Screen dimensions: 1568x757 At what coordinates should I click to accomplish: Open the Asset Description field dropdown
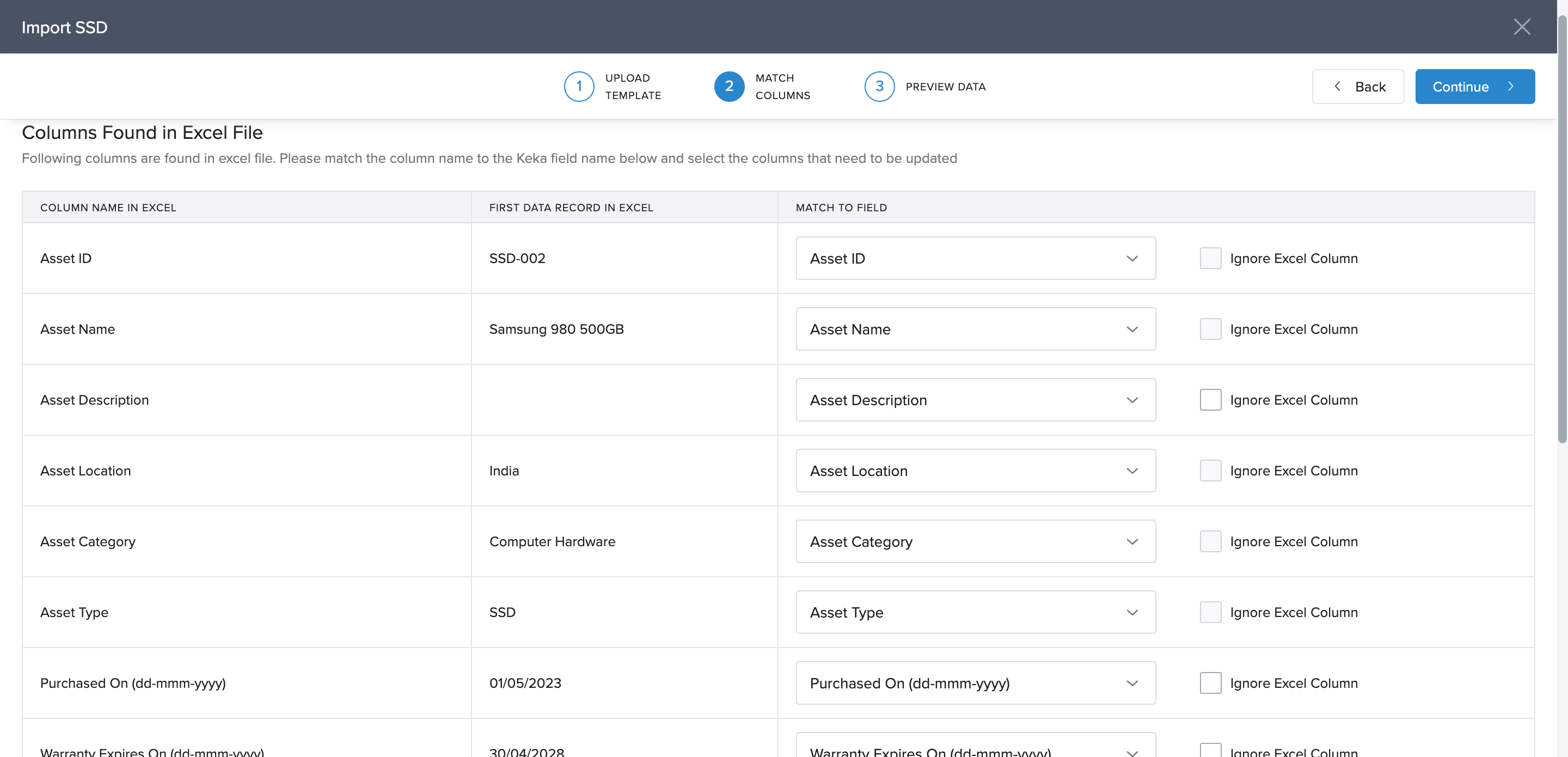975,400
